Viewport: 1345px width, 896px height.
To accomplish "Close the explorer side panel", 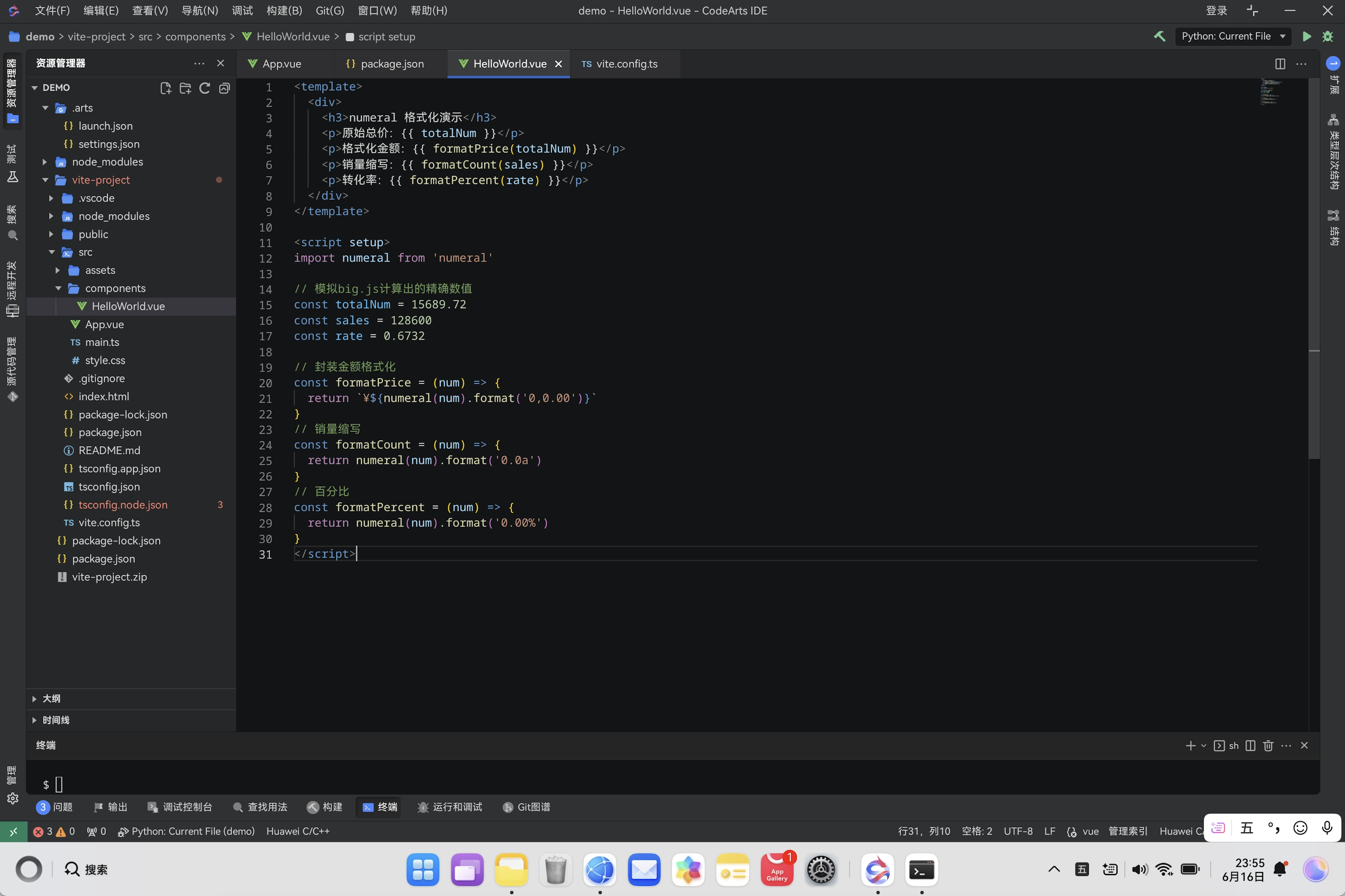I will pos(220,64).
